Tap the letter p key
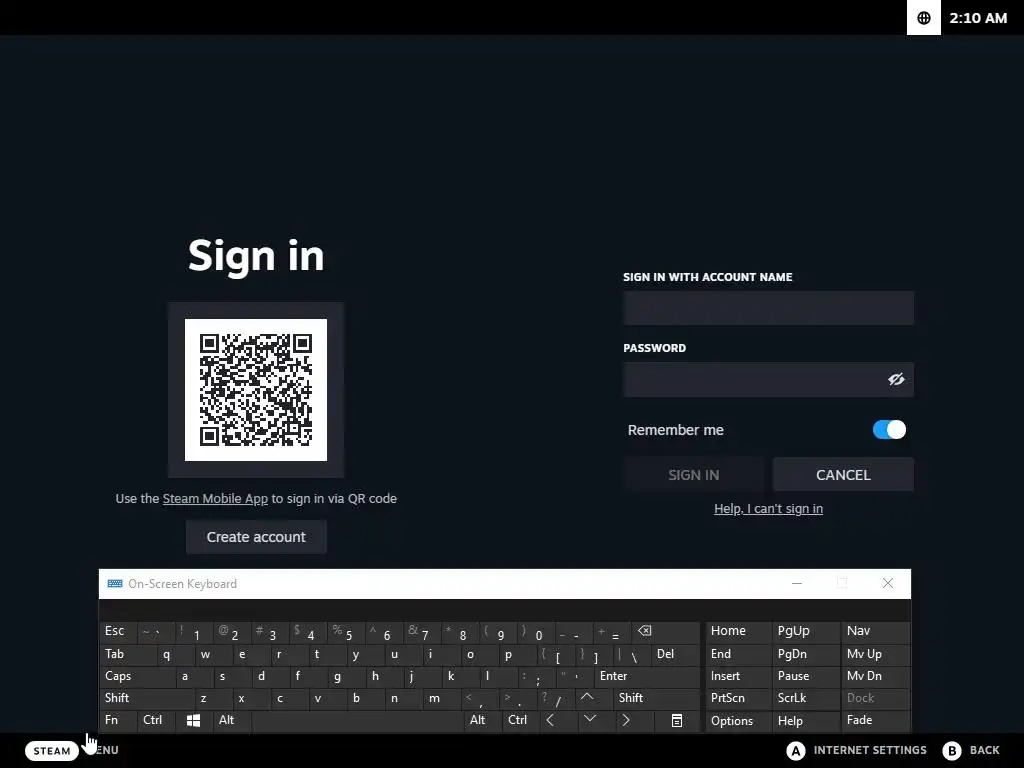Screen dimensions: 1024x768 pos(518,654)
